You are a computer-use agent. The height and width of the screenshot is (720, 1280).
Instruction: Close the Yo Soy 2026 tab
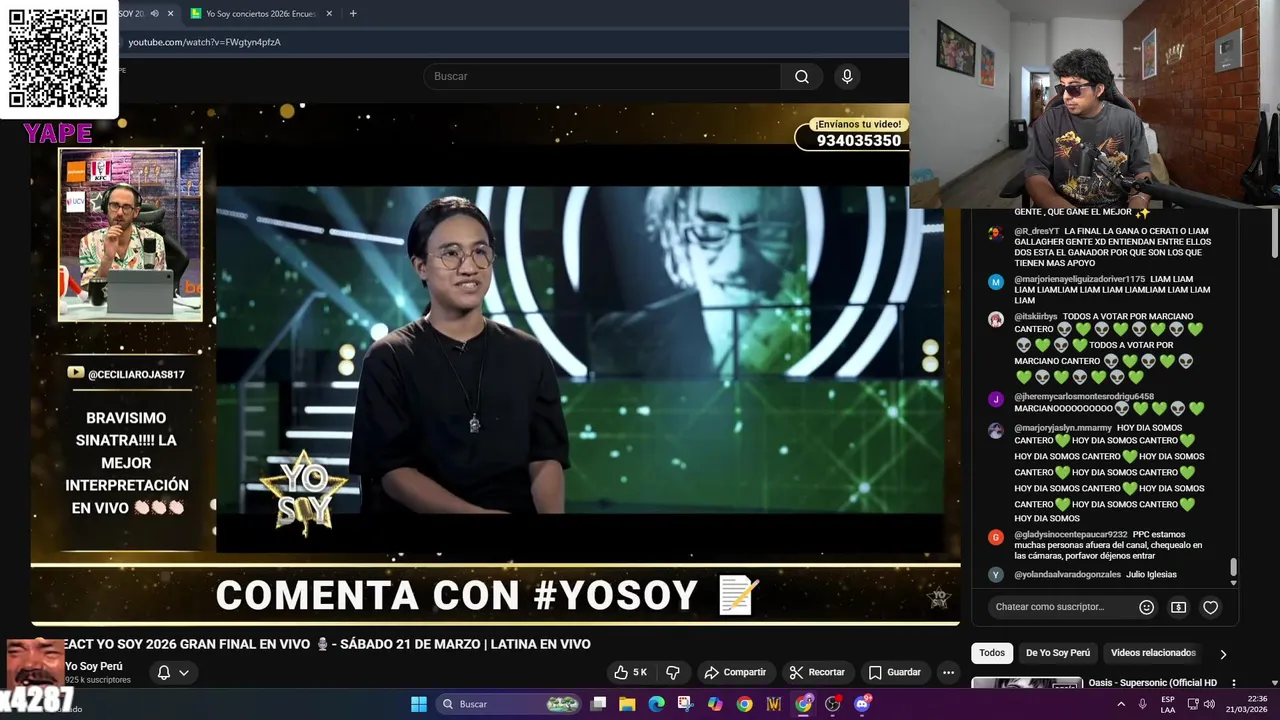pyautogui.click(x=170, y=13)
